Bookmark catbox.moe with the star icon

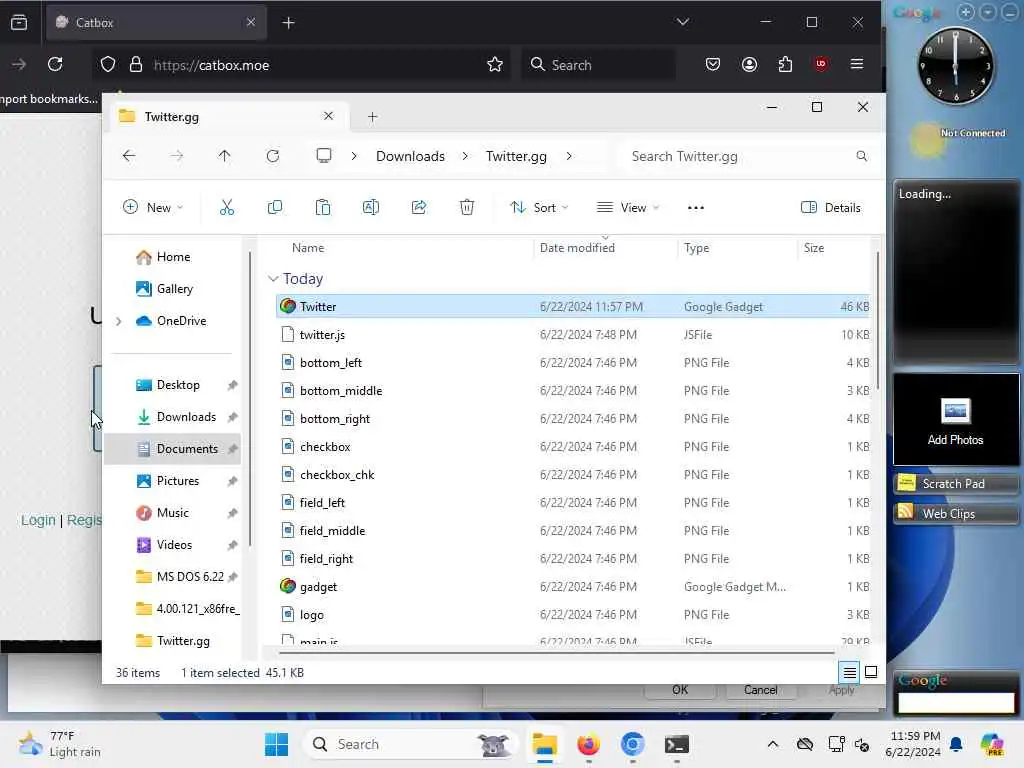click(495, 64)
